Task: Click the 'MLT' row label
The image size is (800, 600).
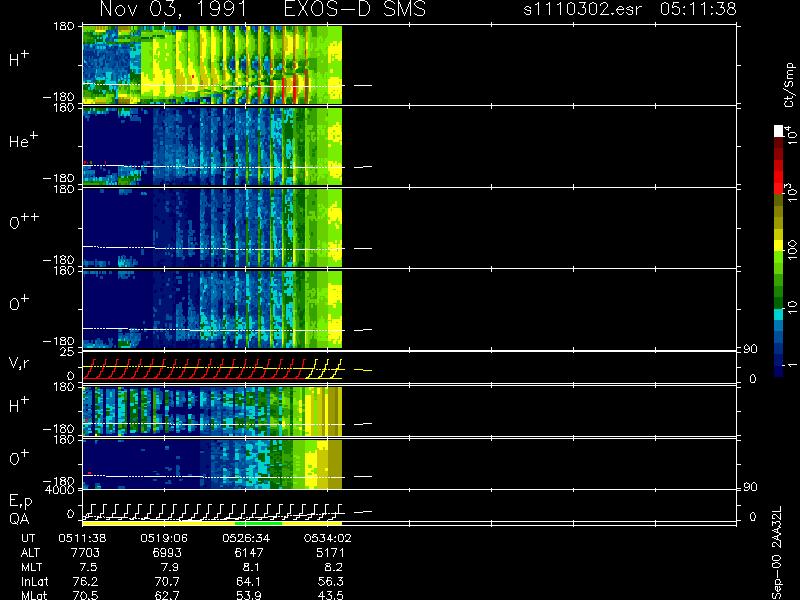Action: tap(31, 567)
